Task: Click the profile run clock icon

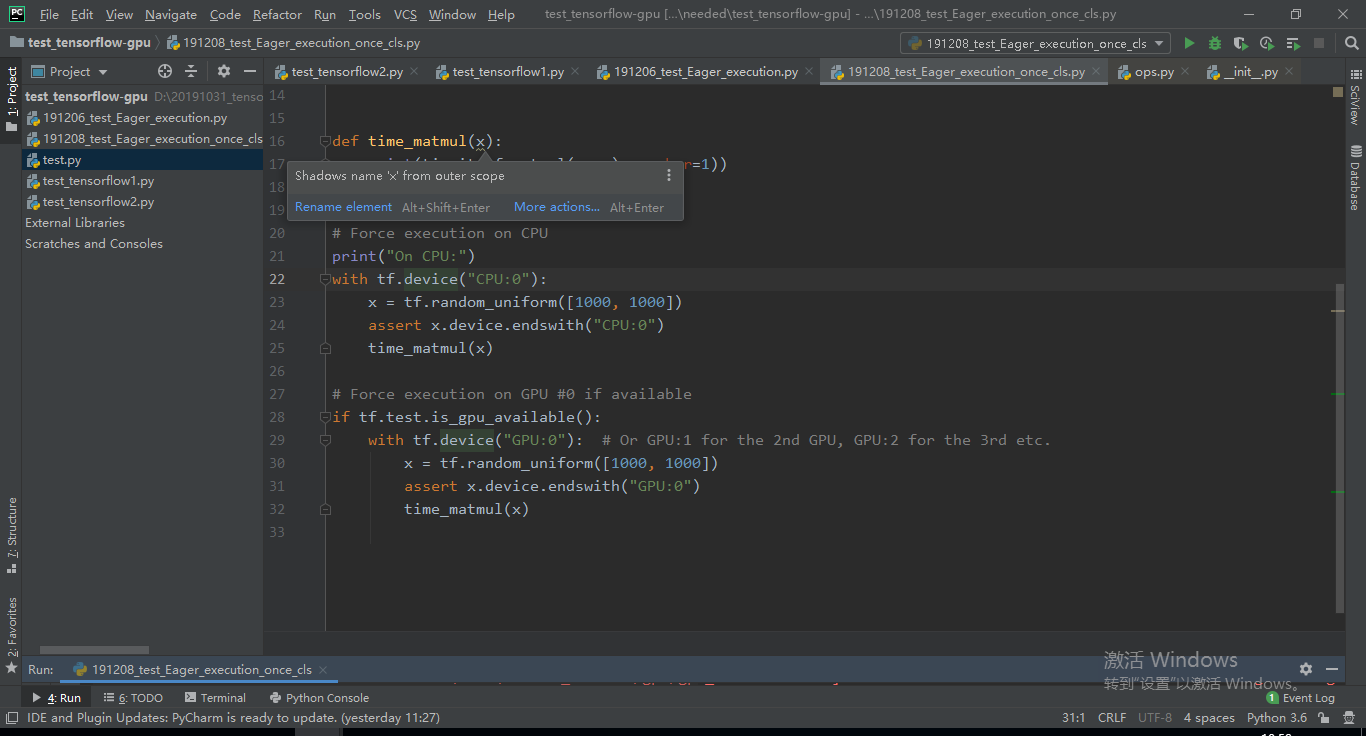Action: [x=1267, y=43]
